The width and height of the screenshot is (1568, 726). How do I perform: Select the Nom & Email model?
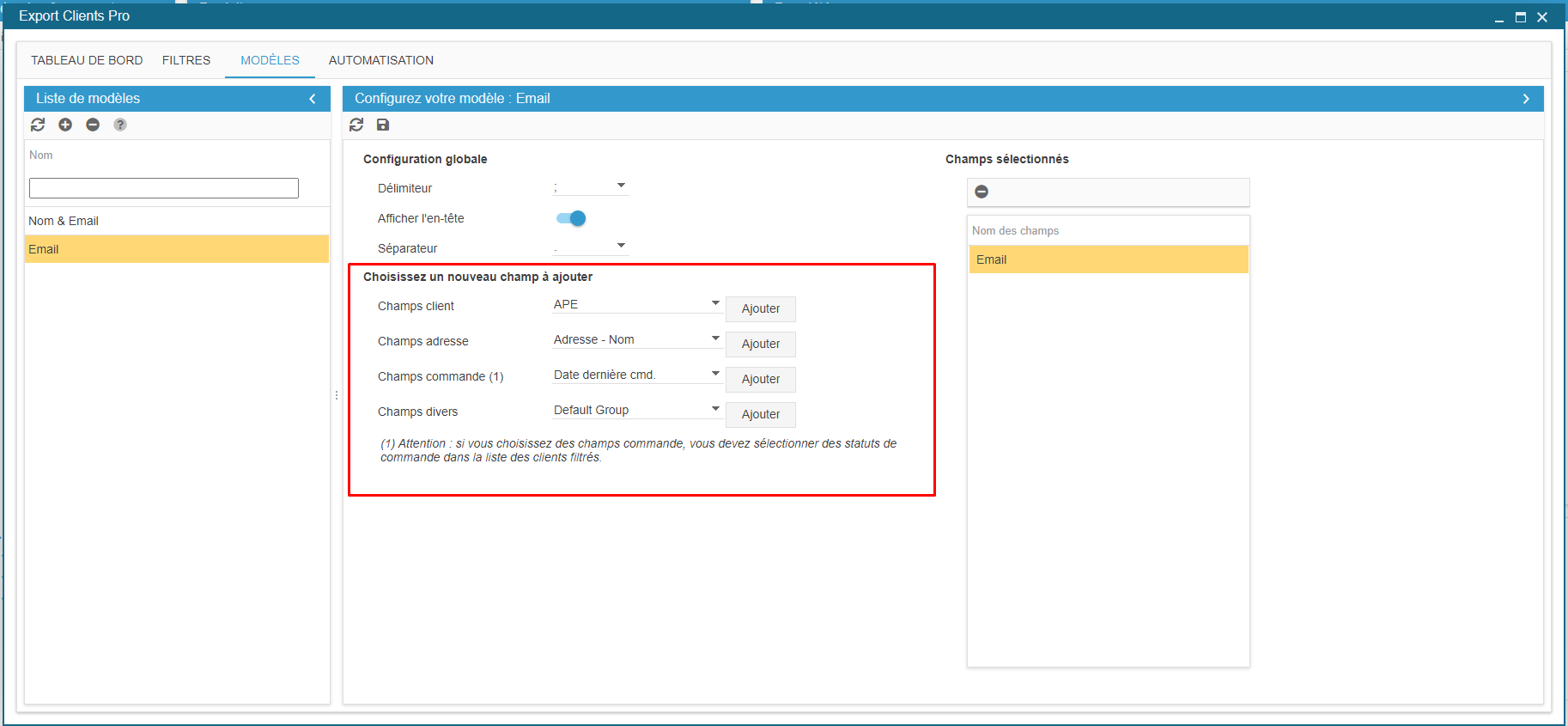point(64,221)
